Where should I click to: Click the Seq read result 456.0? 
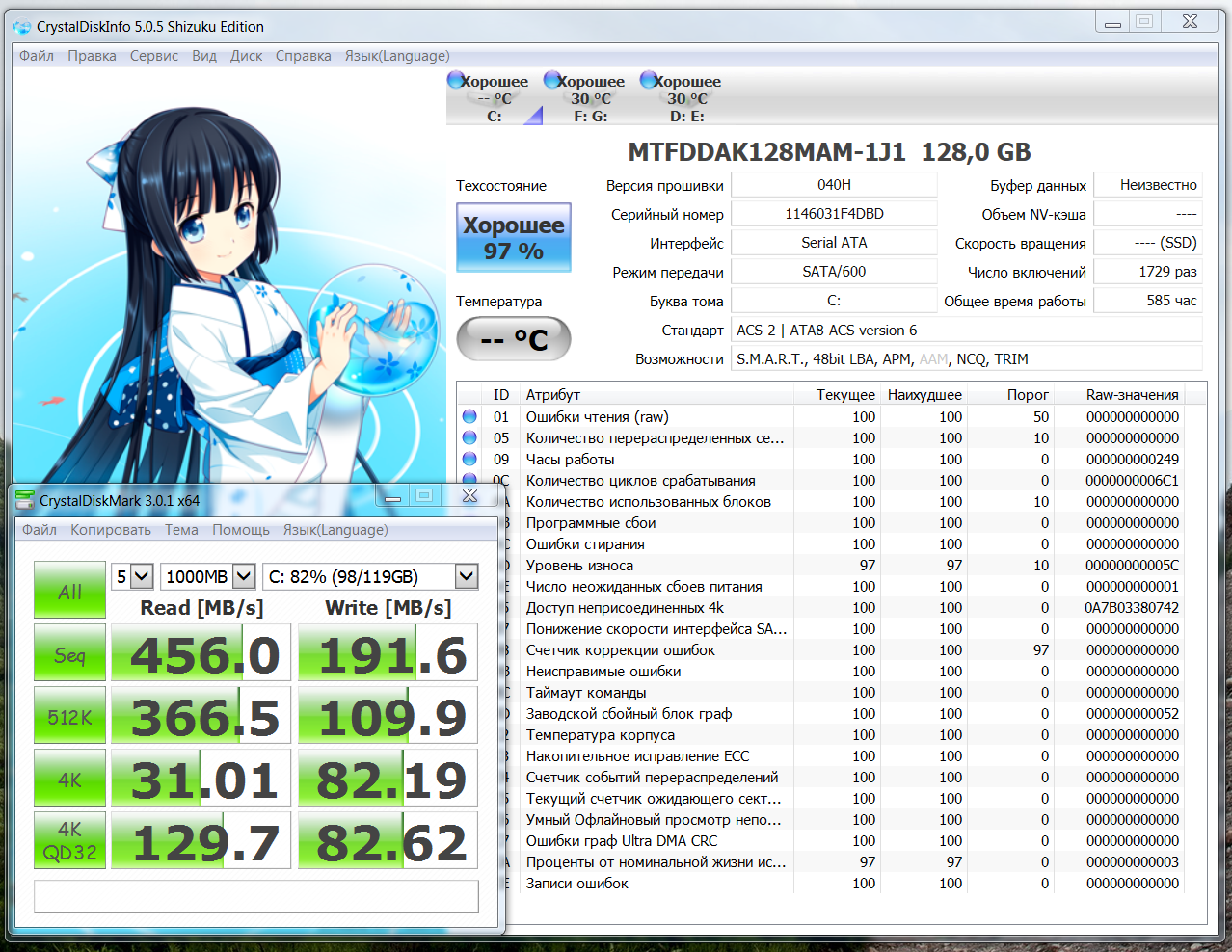tap(201, 654)
